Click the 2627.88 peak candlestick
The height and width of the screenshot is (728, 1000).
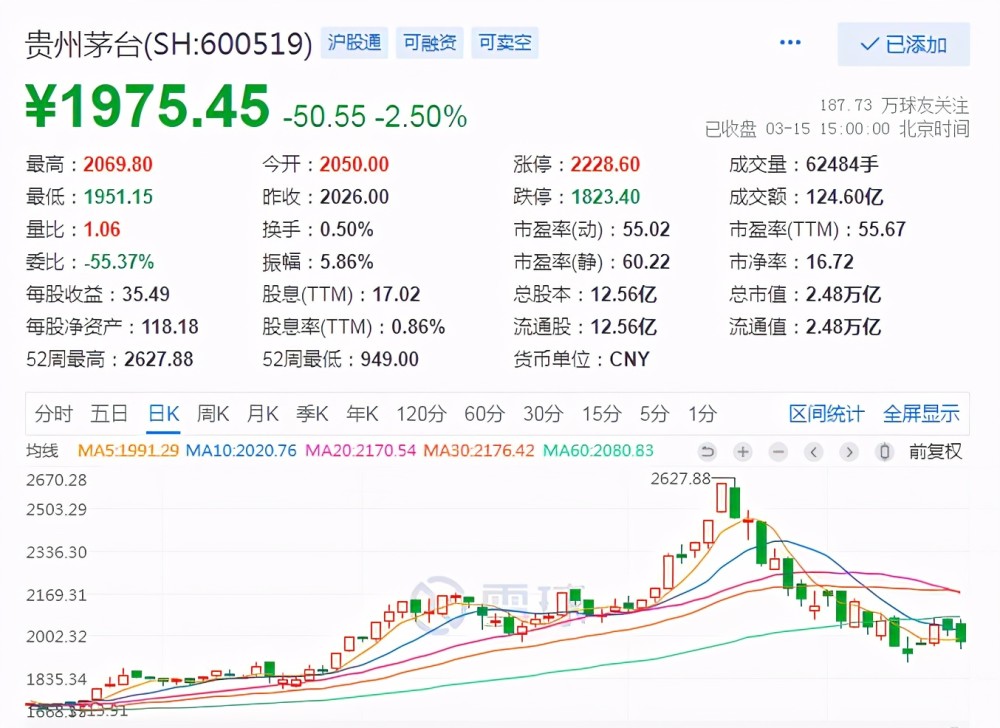[721, 497]
